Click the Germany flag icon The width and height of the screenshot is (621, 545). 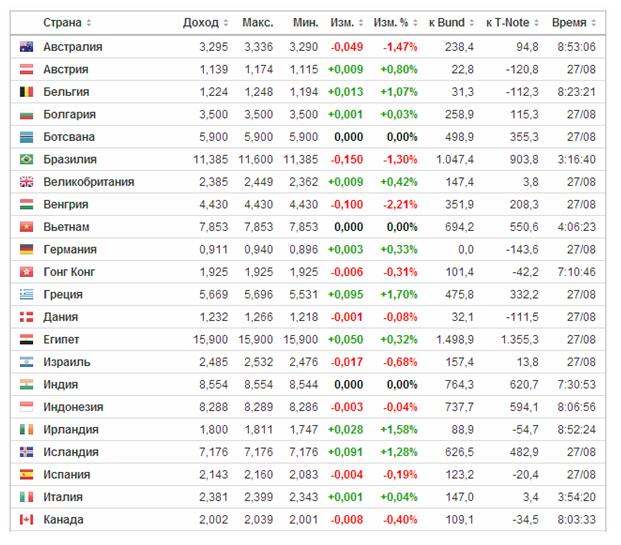27,250
